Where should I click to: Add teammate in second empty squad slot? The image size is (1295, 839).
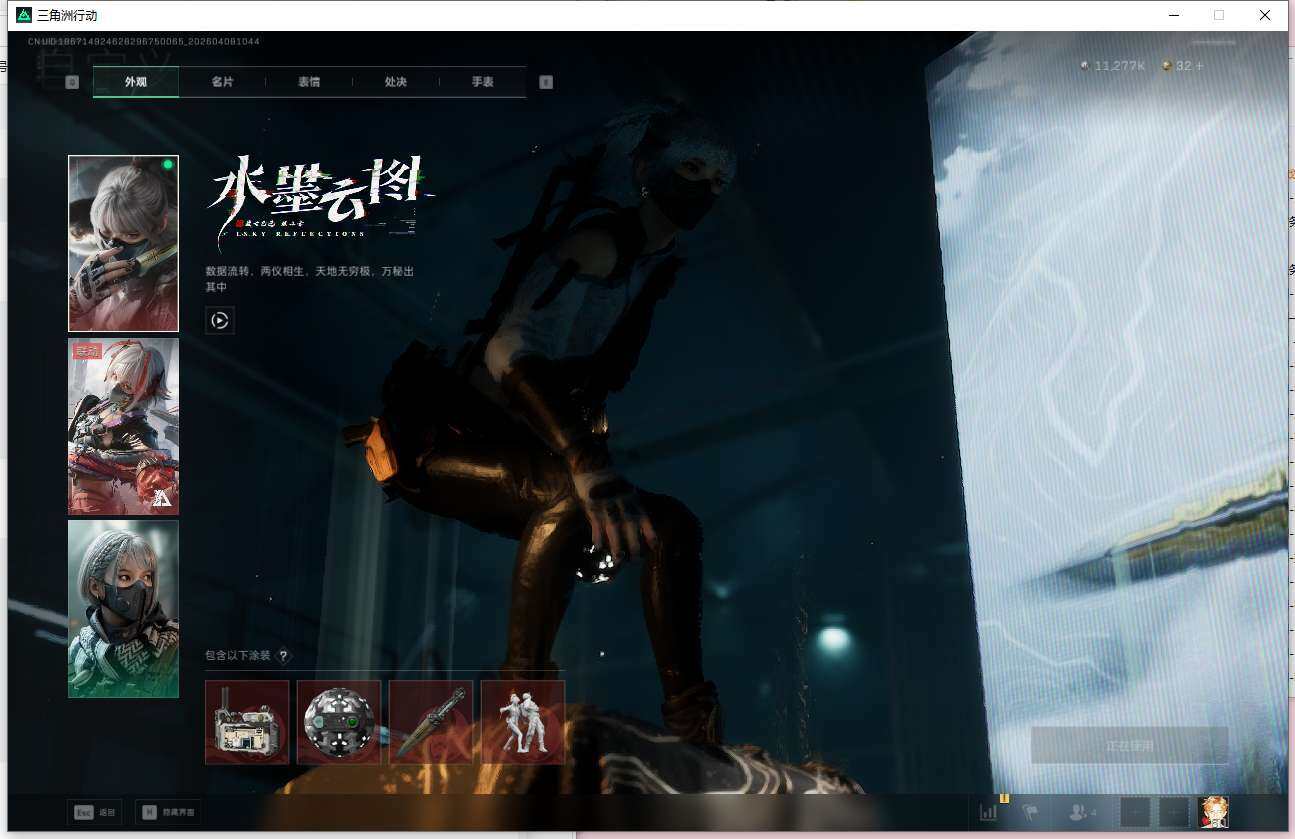[1174, 812]
